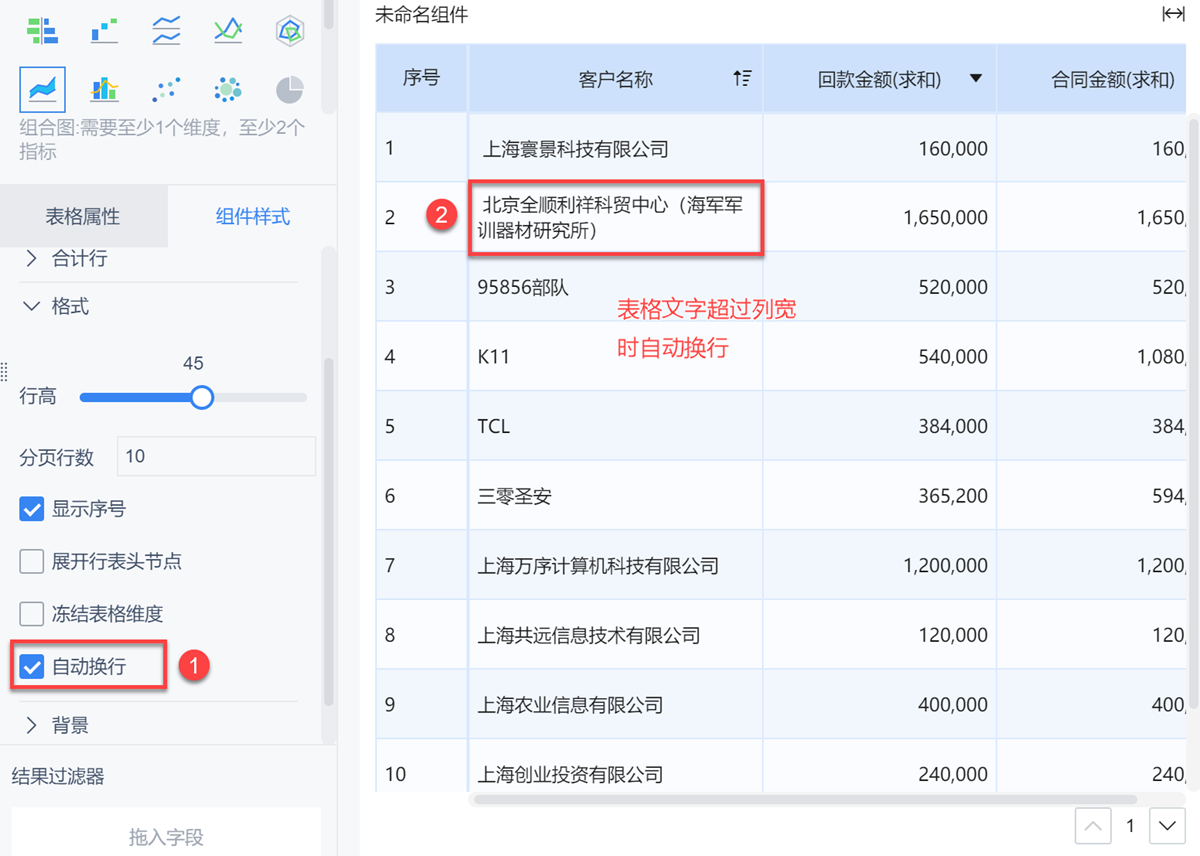Click the 上海万序计算机科技有限公司 cell

click(x=615, y=566)
